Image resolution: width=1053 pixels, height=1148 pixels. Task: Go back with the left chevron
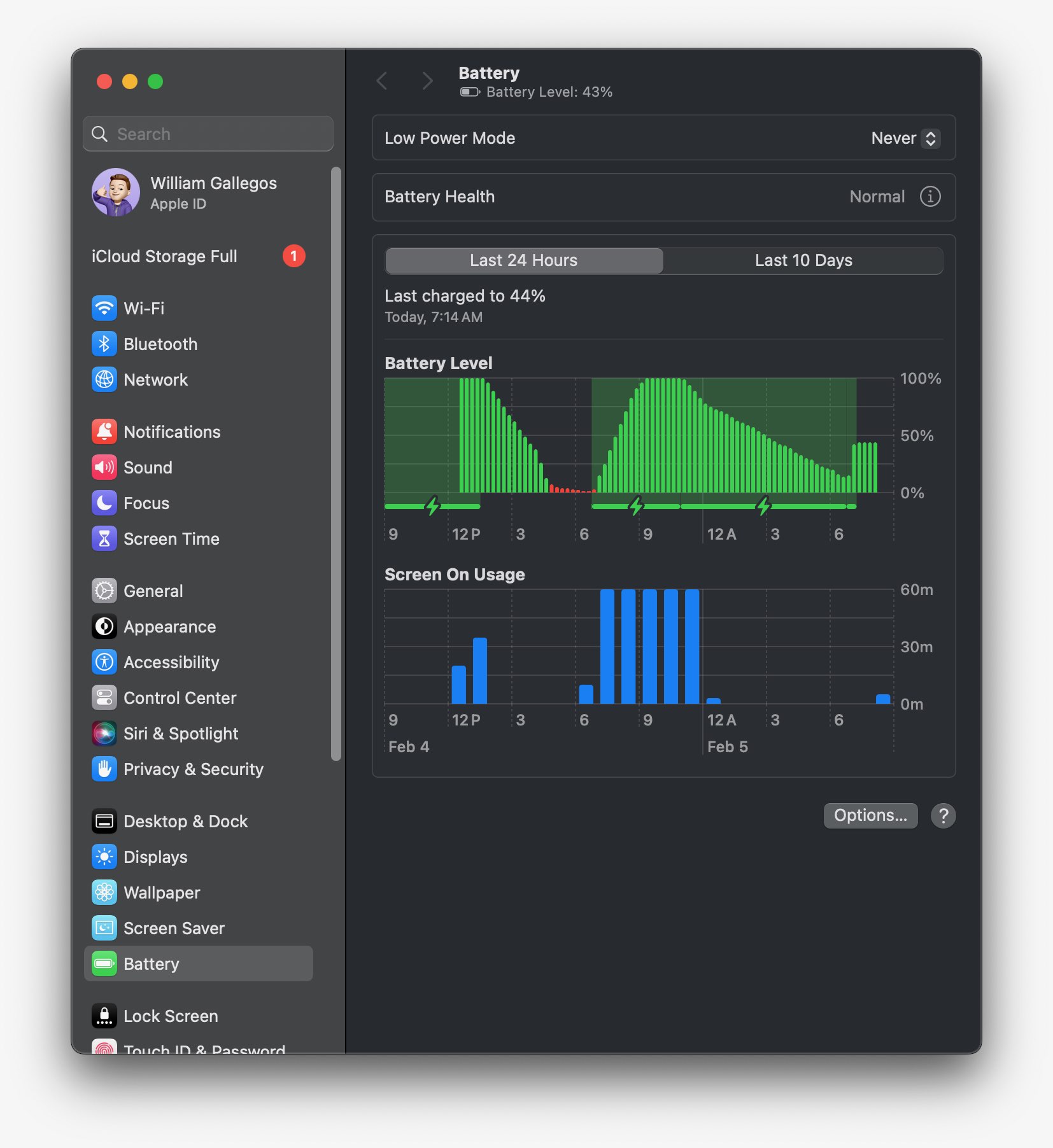(x=382, y=81)
